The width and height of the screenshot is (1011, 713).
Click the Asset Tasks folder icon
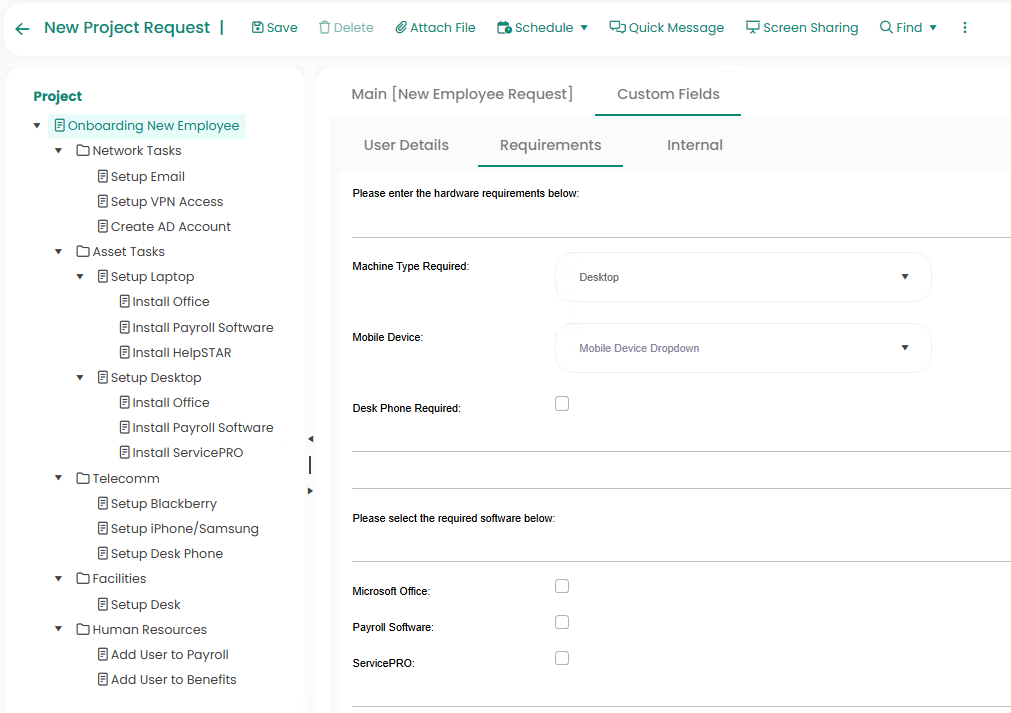[83, 251]
